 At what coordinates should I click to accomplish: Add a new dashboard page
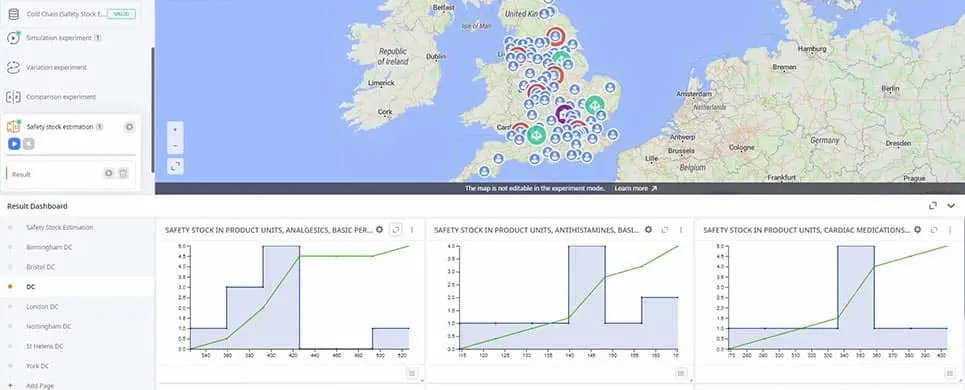click(x=40, y=386)
